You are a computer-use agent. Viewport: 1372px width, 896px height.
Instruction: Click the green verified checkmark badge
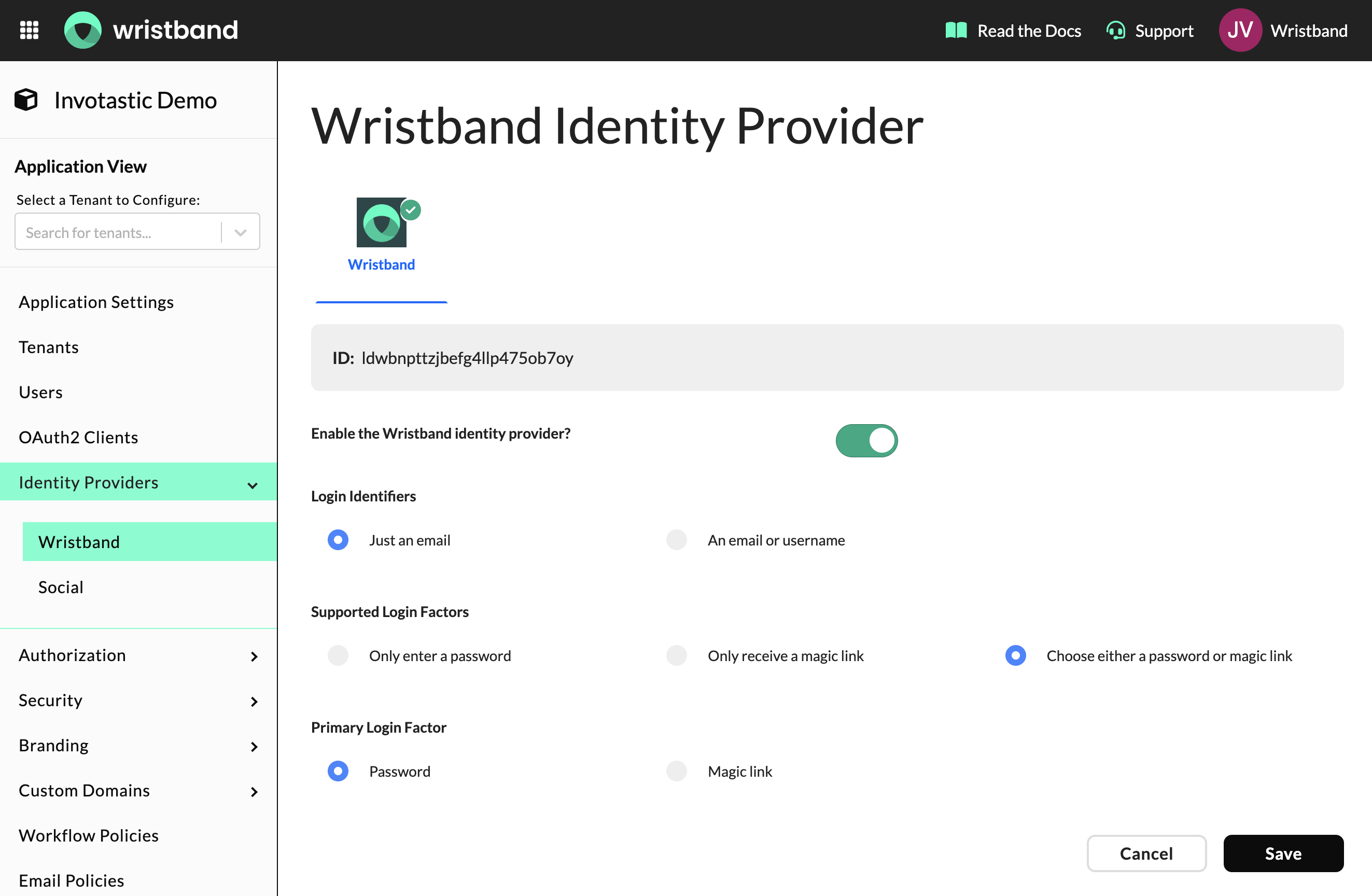tap(411, 210)
